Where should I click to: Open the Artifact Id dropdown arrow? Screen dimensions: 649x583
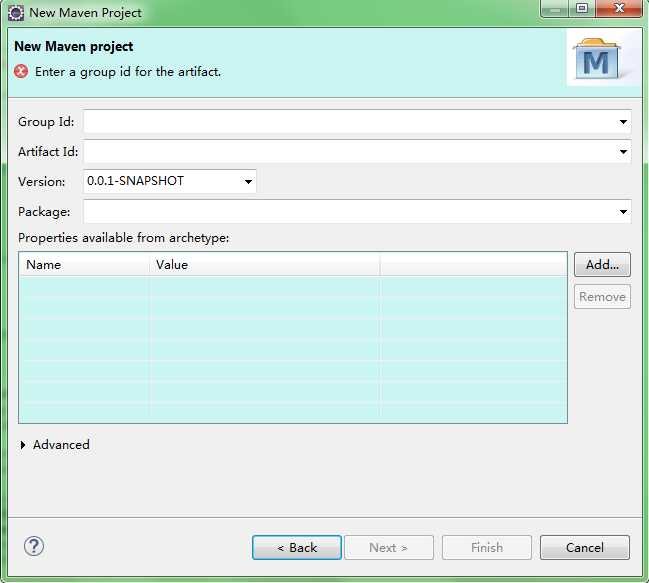[623, 152]
